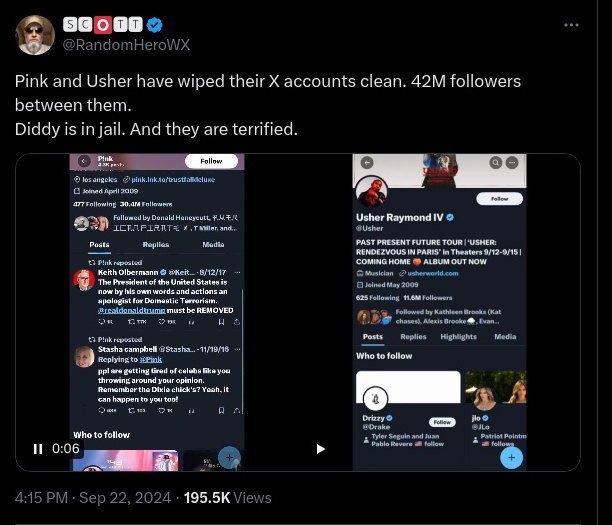Follow Drizzy in Who to follow

click(441, 423)
